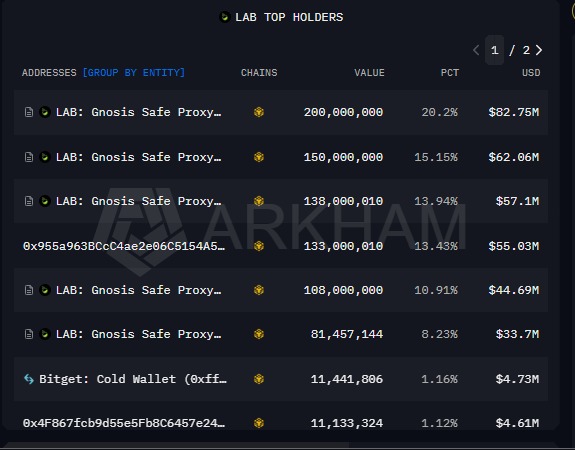Open the LAB Gnosis Safe Proxy holding 108,000,000
575x450 pixels.
(138, 290)
